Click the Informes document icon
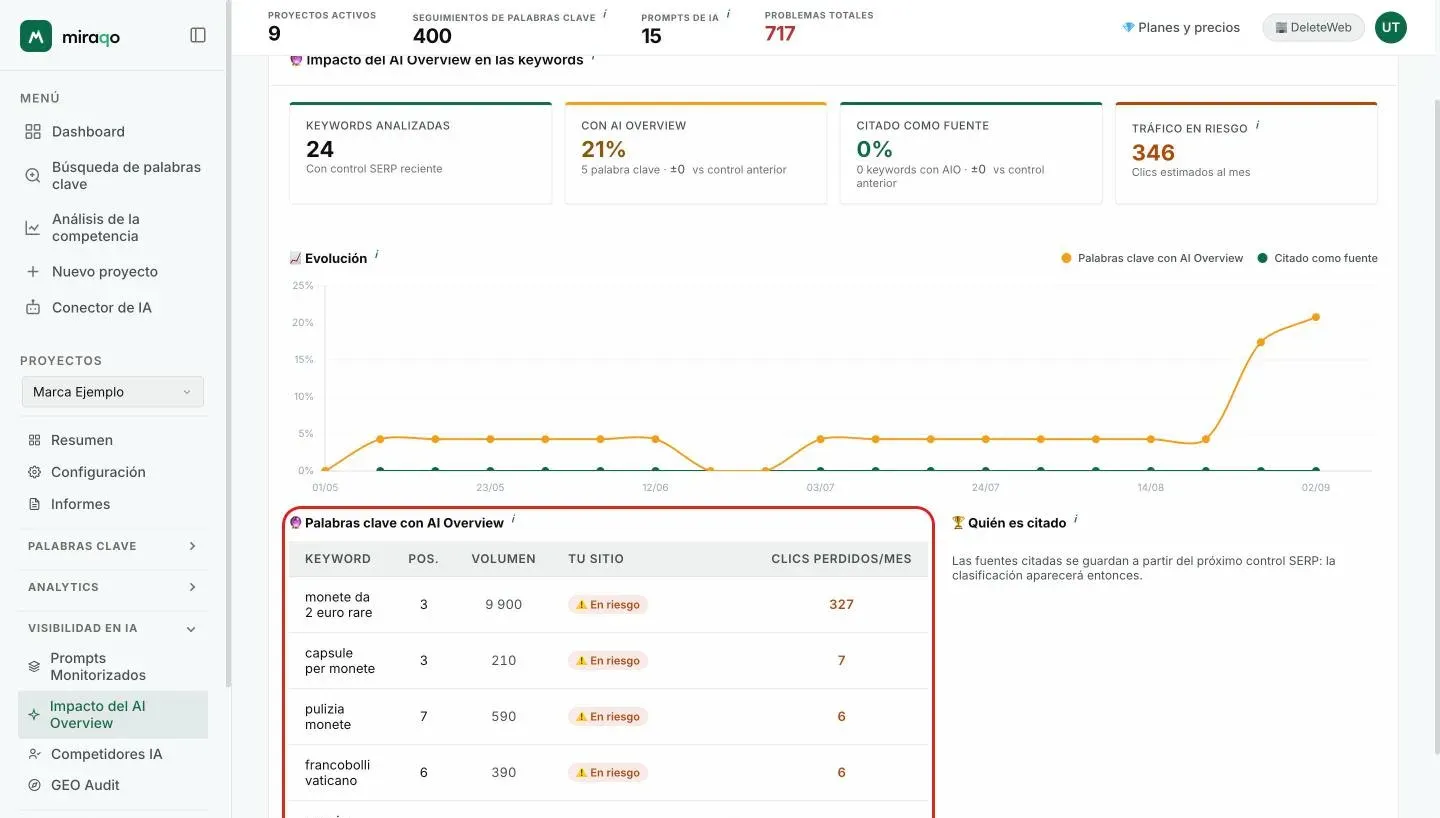The height and width of the screenshot is (818, 1440). point(34,504)
